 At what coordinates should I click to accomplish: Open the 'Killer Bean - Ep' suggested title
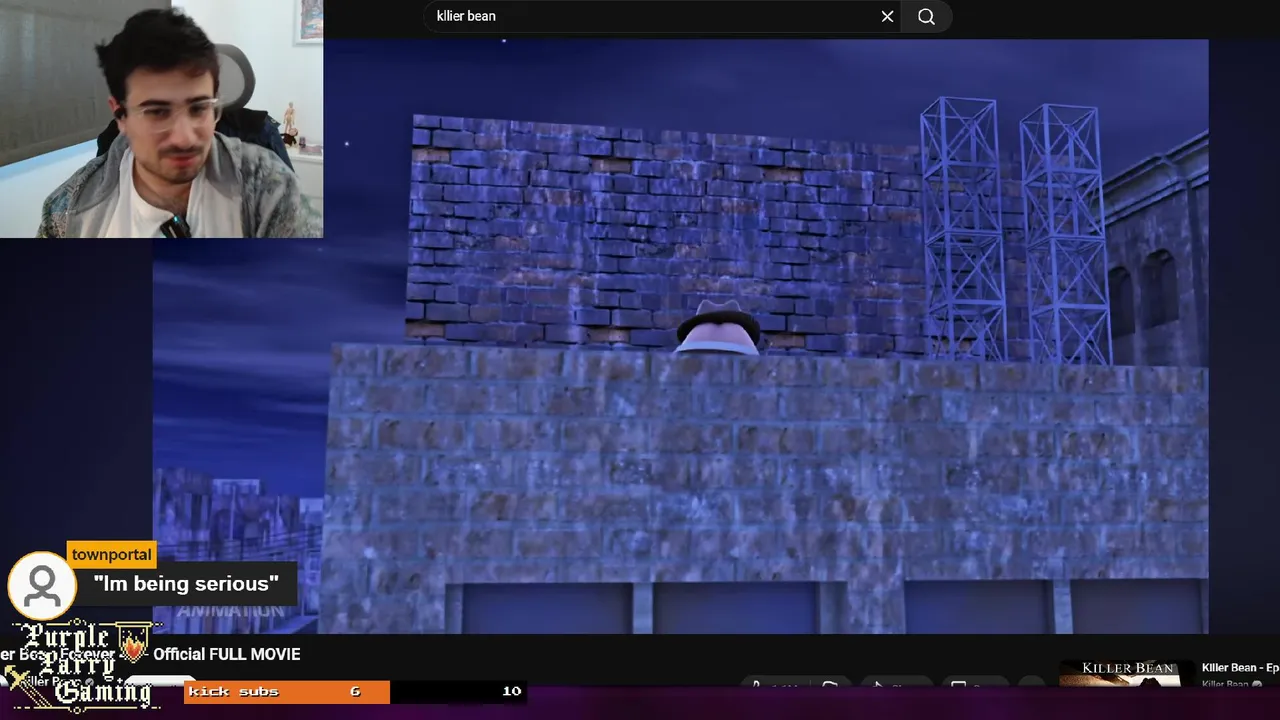pos(1240,667)
